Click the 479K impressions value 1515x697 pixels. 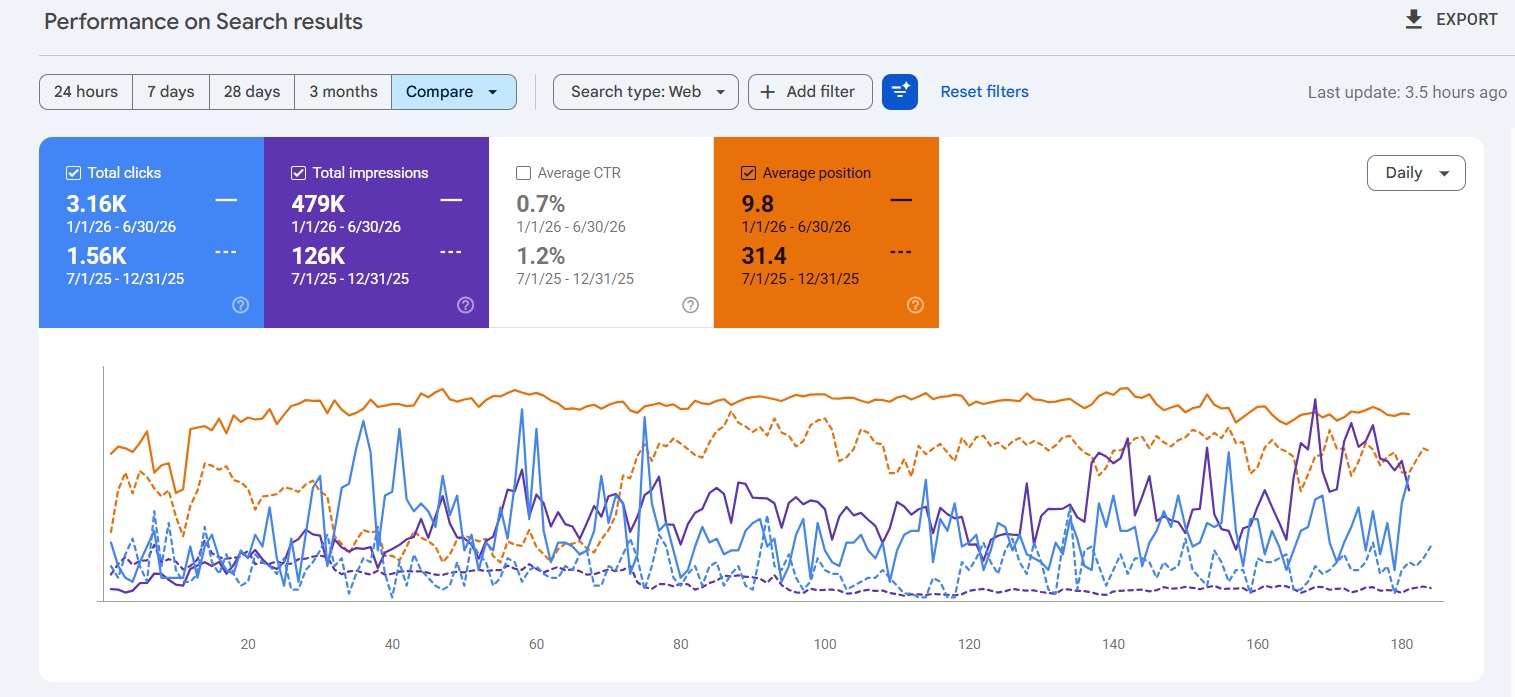coord(318,204)
